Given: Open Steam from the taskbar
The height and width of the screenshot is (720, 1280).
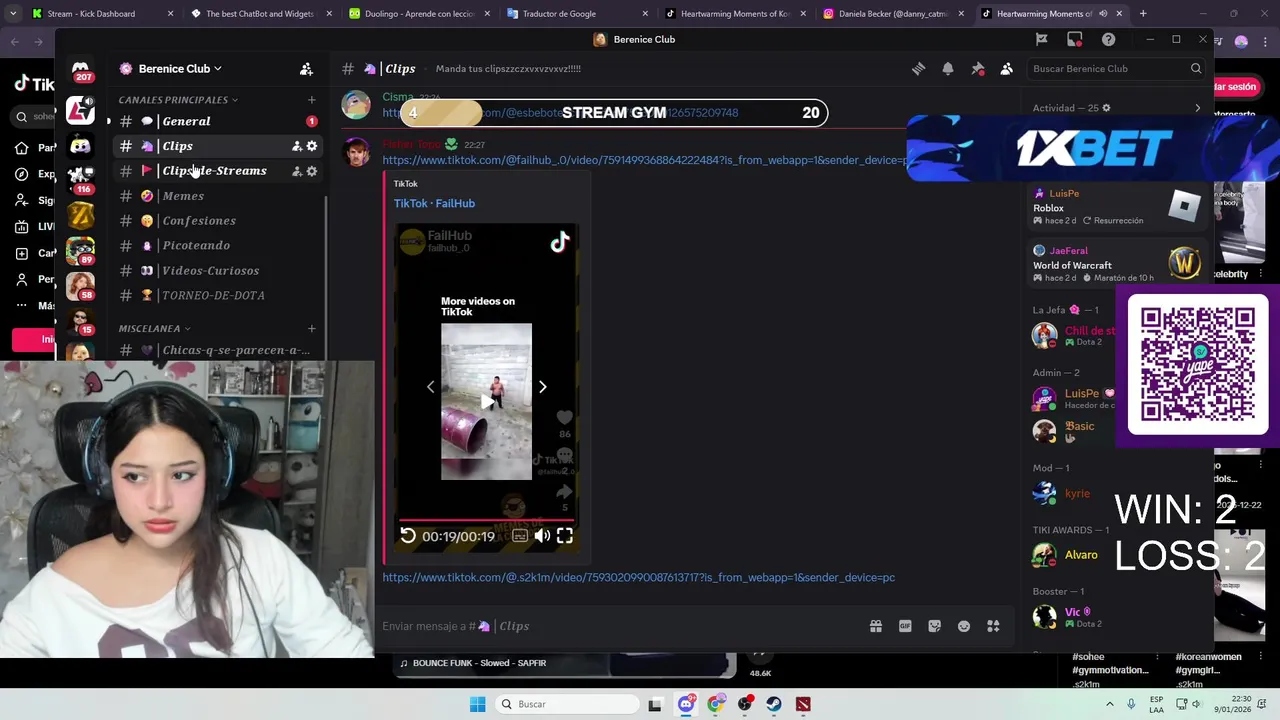Looking at the screenshot, I should [774, 704].
